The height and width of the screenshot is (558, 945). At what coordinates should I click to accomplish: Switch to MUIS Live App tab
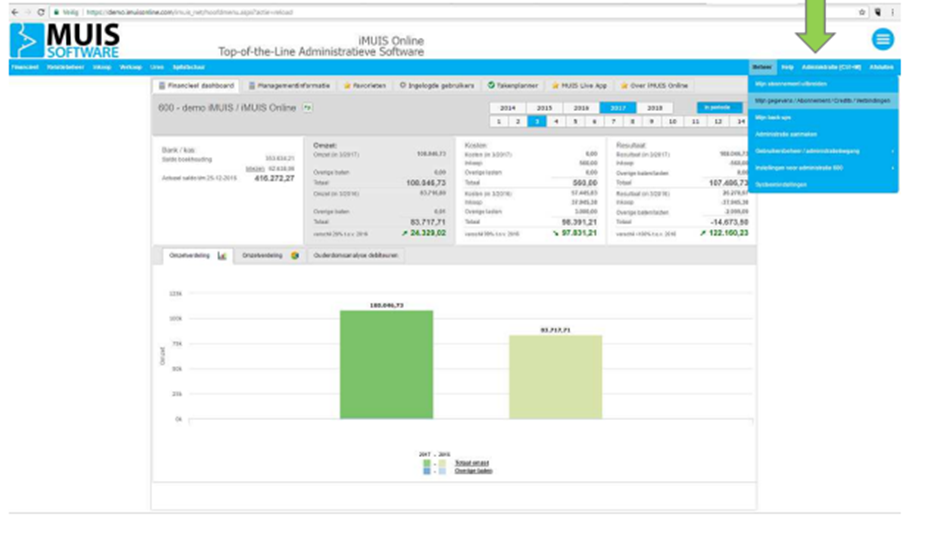click(580, 86)
